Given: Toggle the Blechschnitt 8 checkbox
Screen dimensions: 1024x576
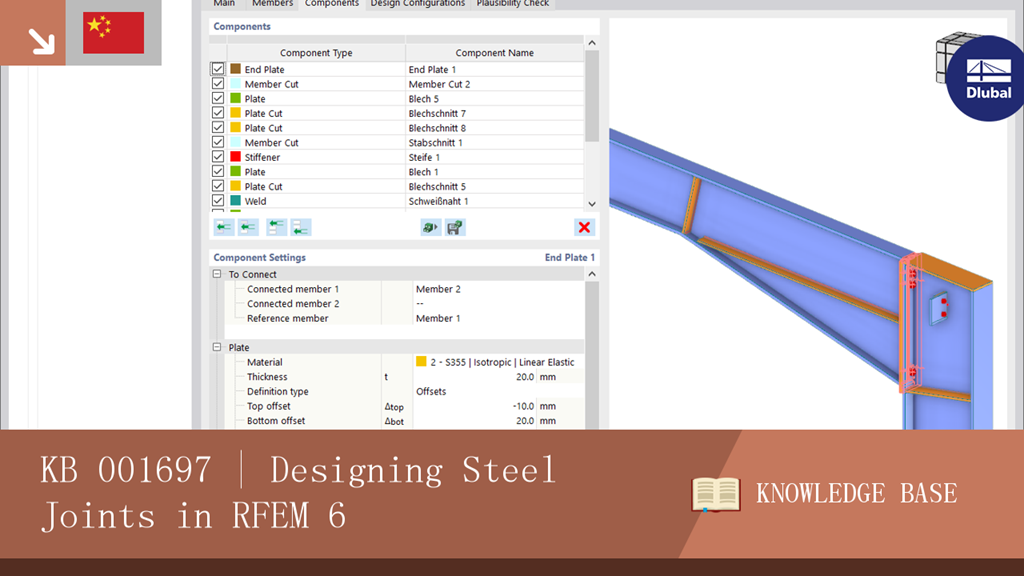Looking at the screenshot, I should (218, 127).
